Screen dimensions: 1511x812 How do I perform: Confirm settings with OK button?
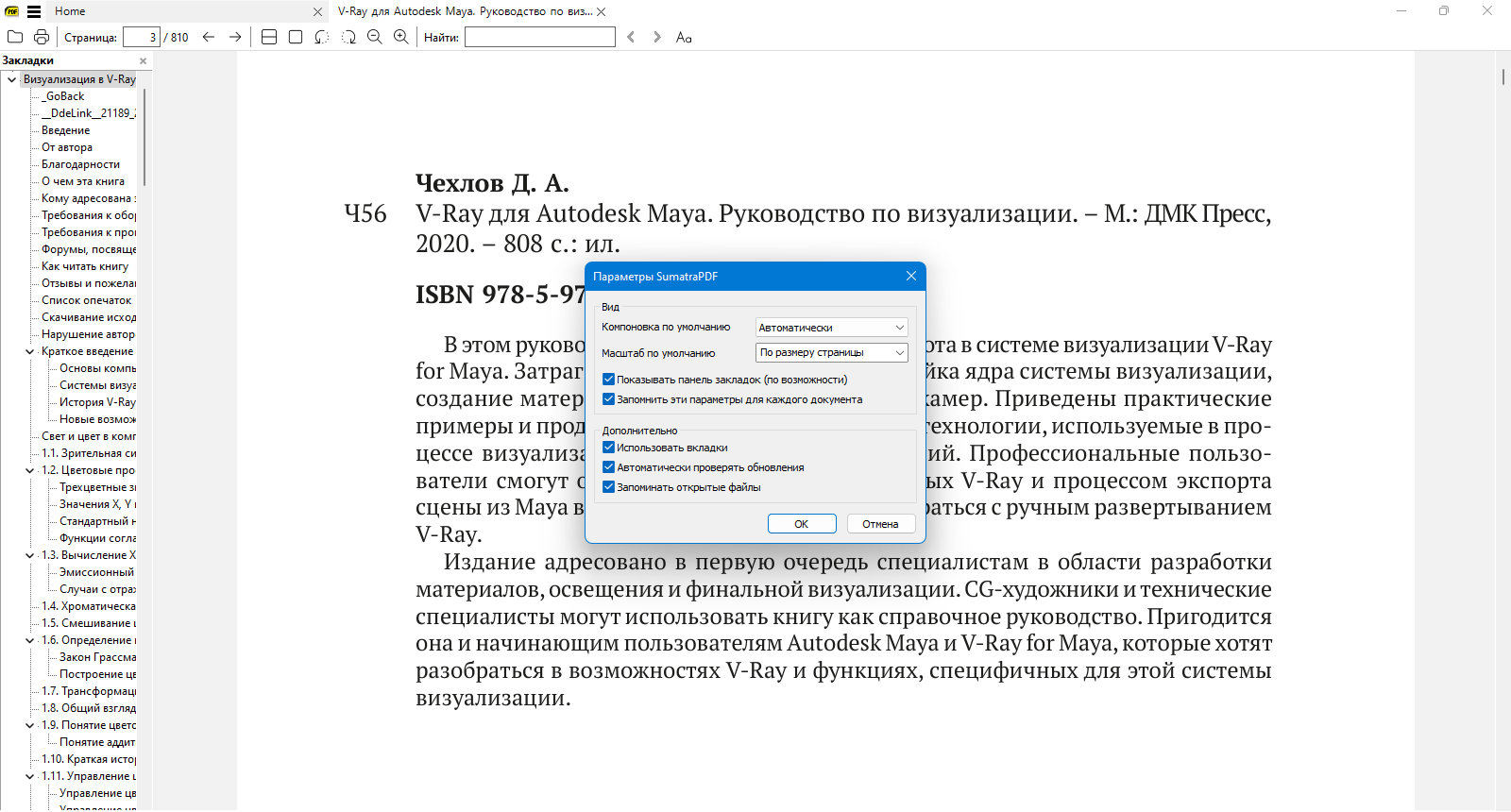tap(802, 524)
